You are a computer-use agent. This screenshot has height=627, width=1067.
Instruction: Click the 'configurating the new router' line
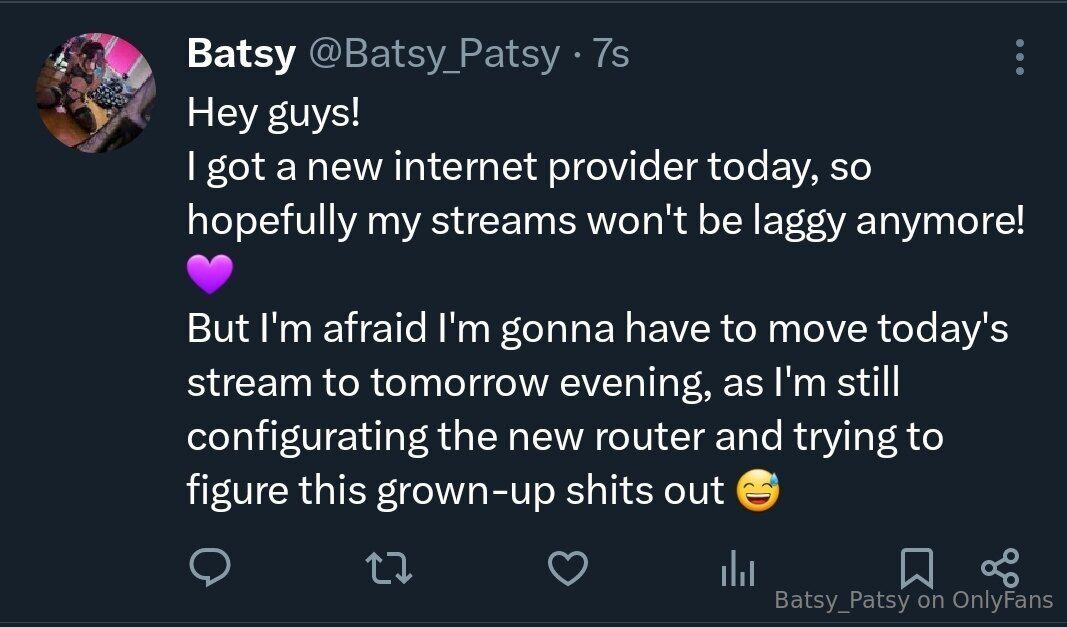(x=565, y=437)
